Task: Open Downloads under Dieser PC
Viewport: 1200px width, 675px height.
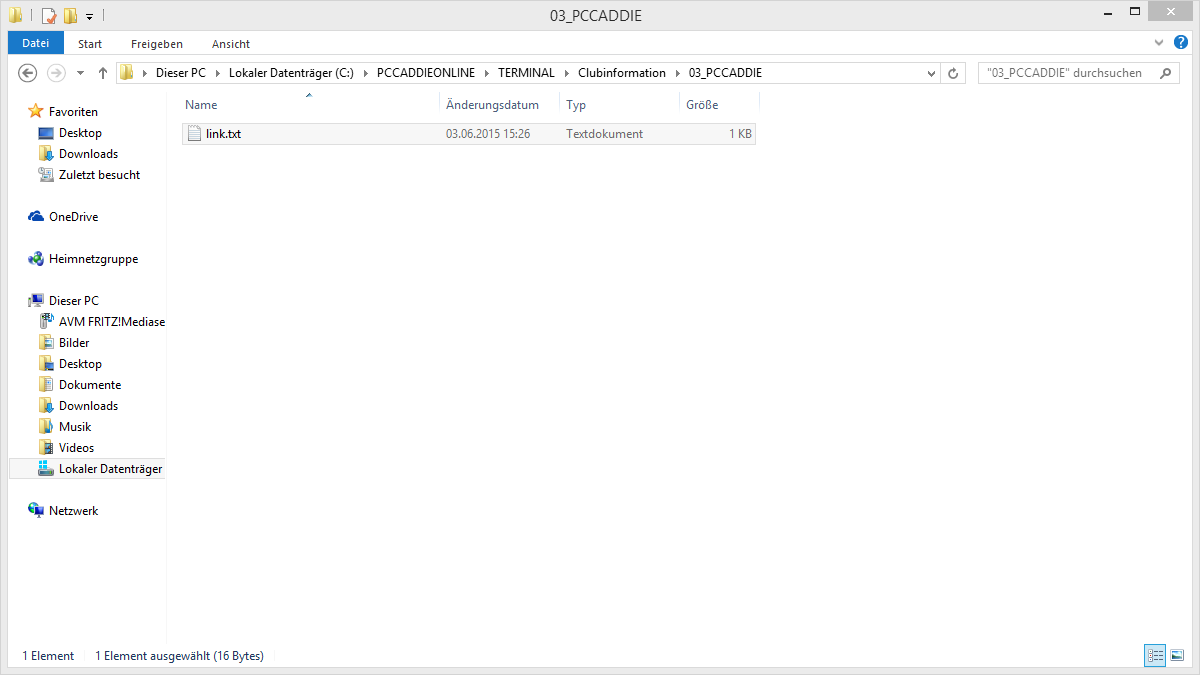Action: [x=88, y=406]
